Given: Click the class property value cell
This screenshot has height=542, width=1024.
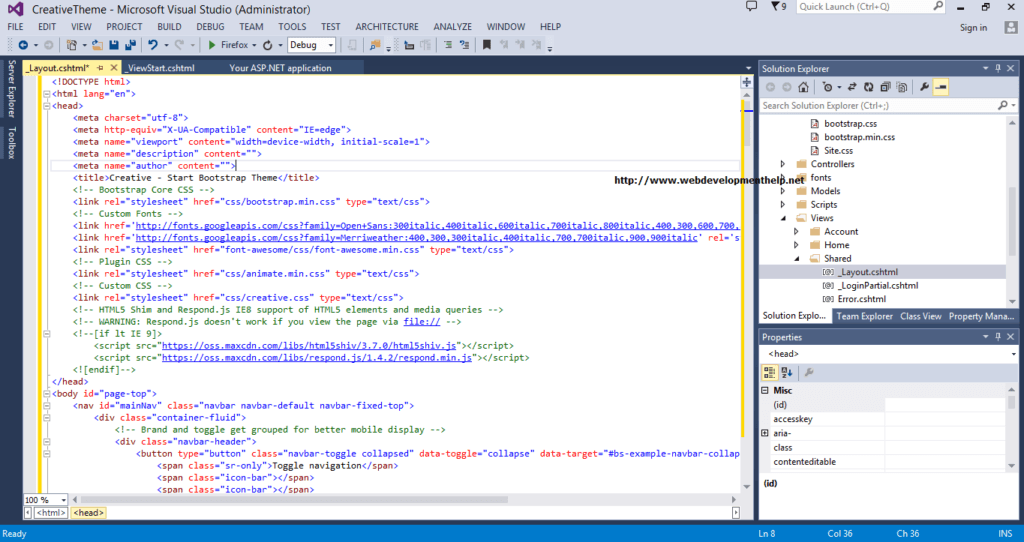Looking at the screenshot, I should pos(945,448).
